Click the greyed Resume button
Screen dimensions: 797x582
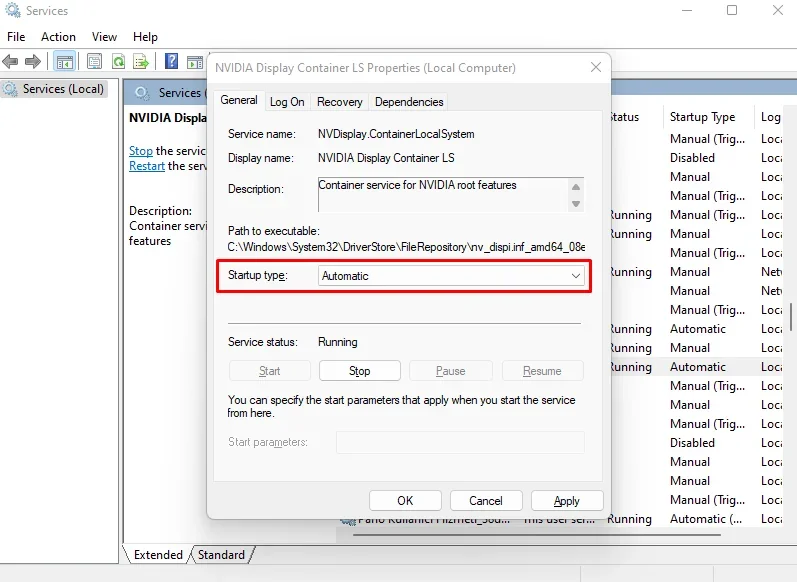pos(542,371)
